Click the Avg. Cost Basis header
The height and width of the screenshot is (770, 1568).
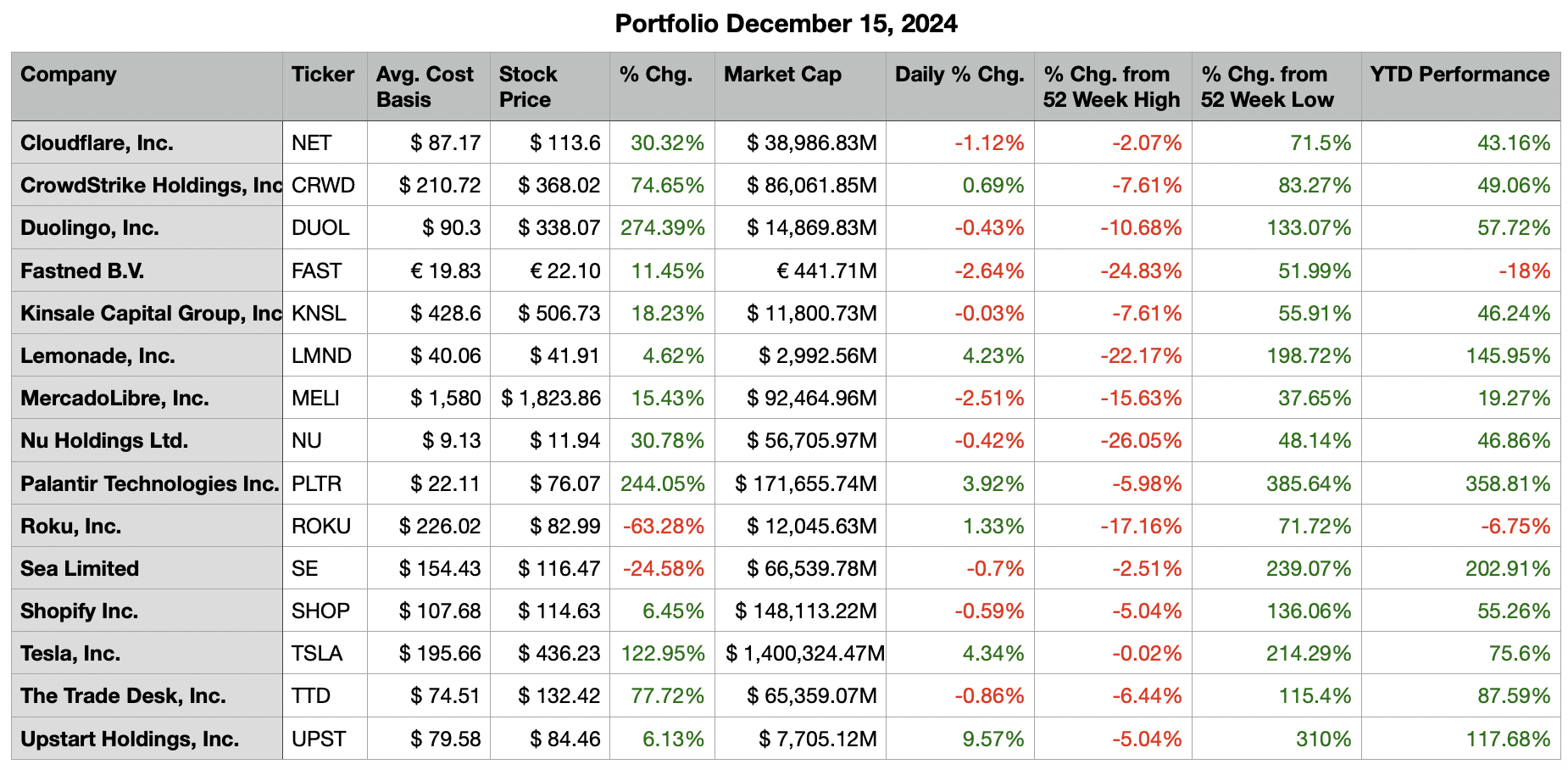pos(425,86)
